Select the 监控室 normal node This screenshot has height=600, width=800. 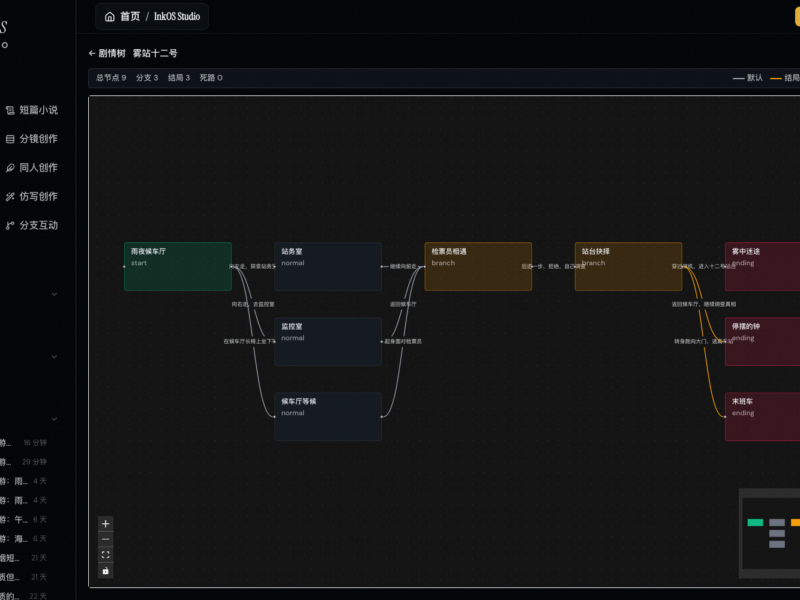coord(328,341)
